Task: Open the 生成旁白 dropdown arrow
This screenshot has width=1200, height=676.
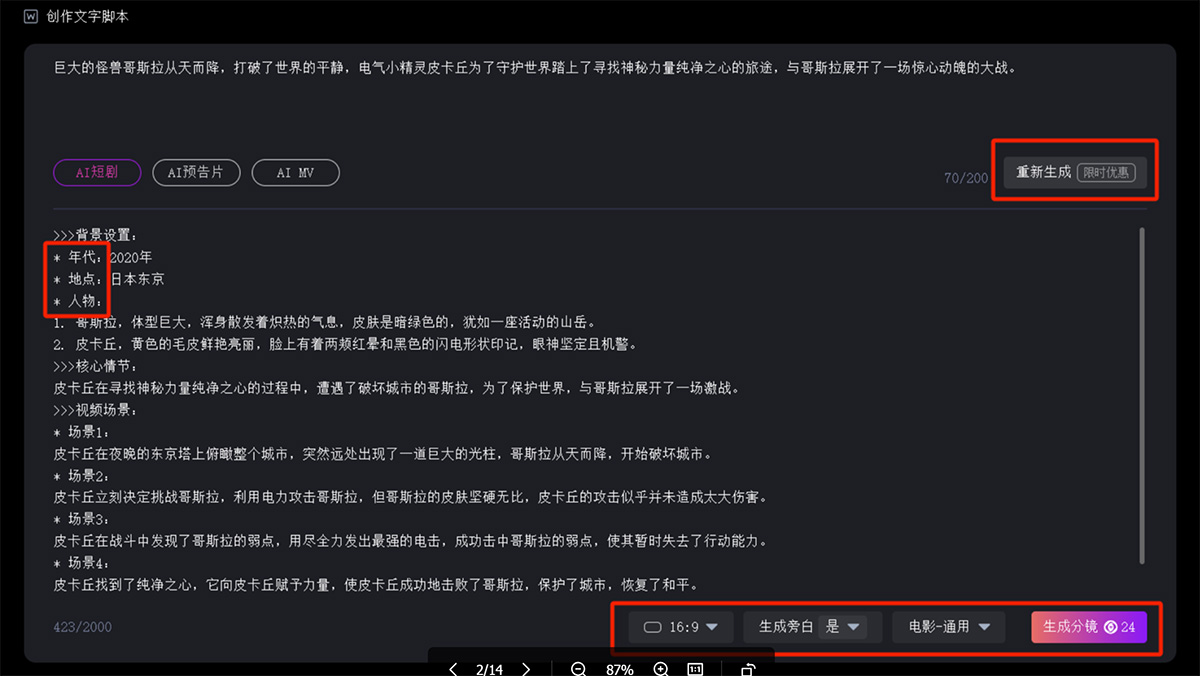Action: 855,626
